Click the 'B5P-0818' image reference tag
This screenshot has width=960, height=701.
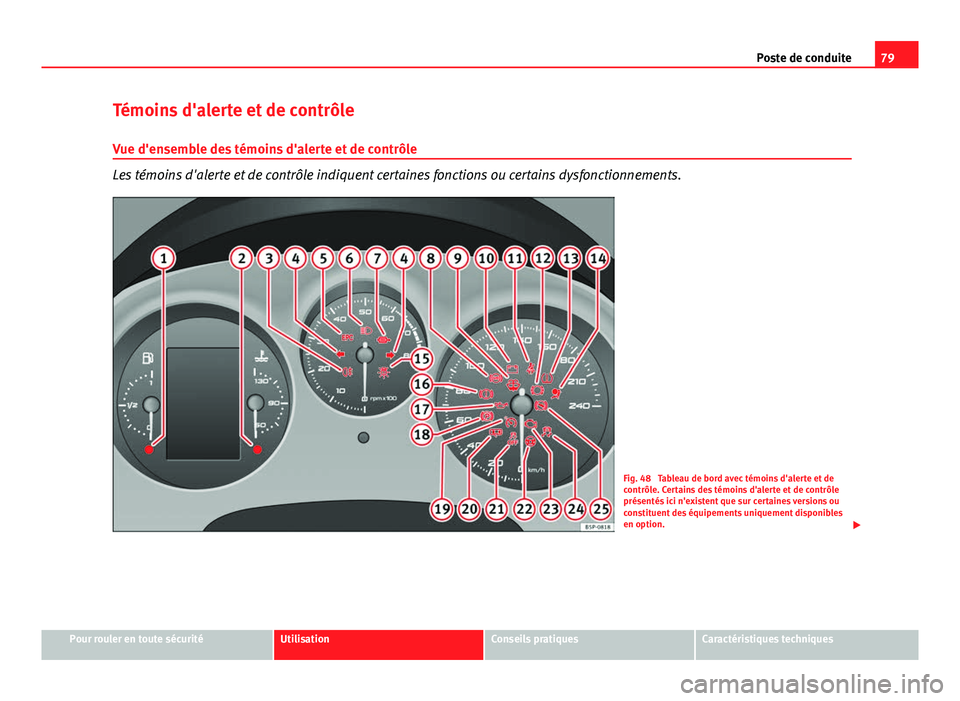[597, 527]
